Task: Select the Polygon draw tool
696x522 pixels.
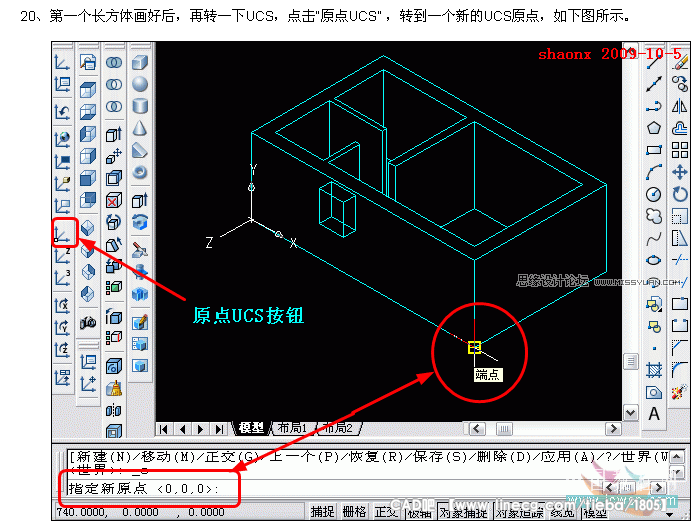Action: click(x=654, y=128)
